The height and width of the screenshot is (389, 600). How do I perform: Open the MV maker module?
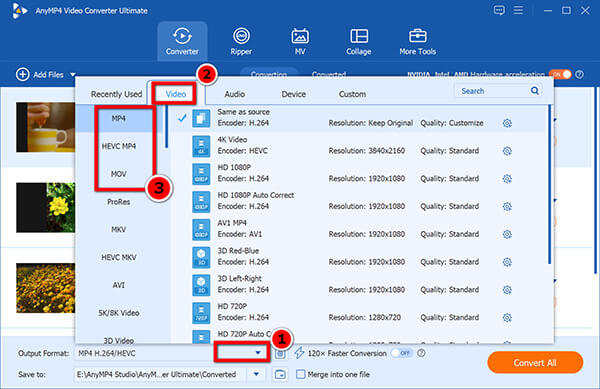point(300,41)
